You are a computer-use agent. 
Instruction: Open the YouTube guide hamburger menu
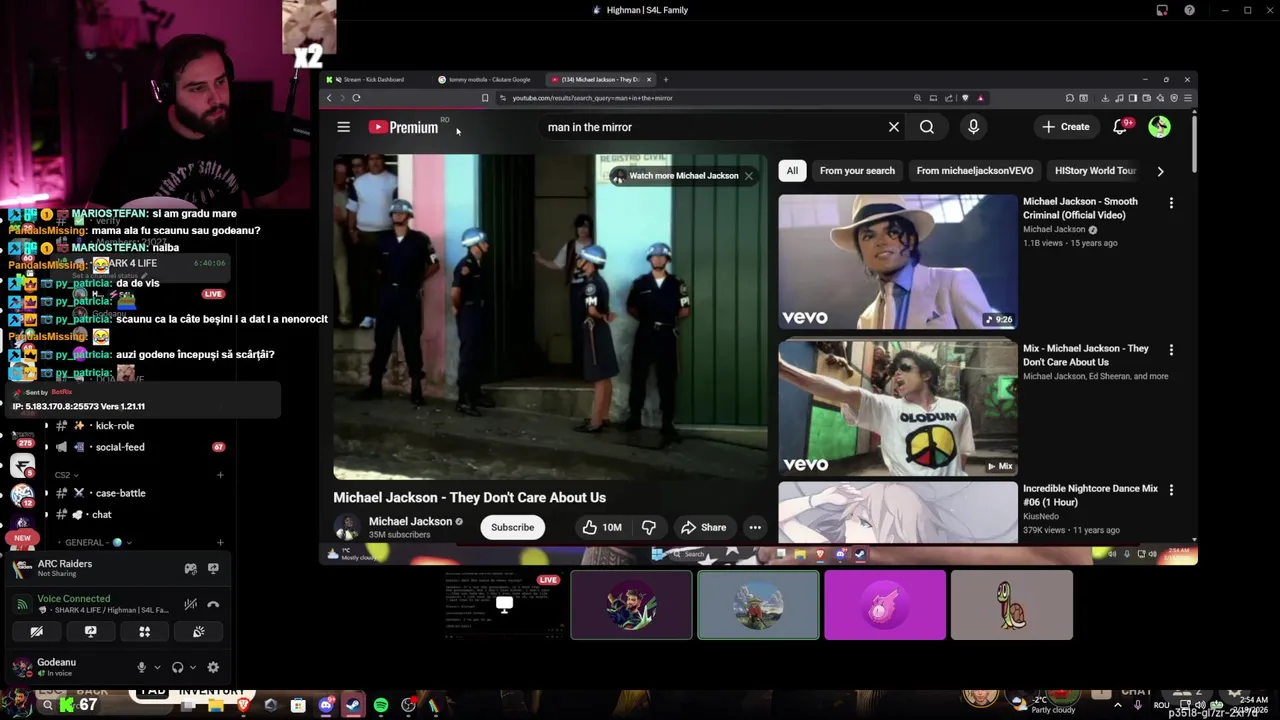(343, 127)
